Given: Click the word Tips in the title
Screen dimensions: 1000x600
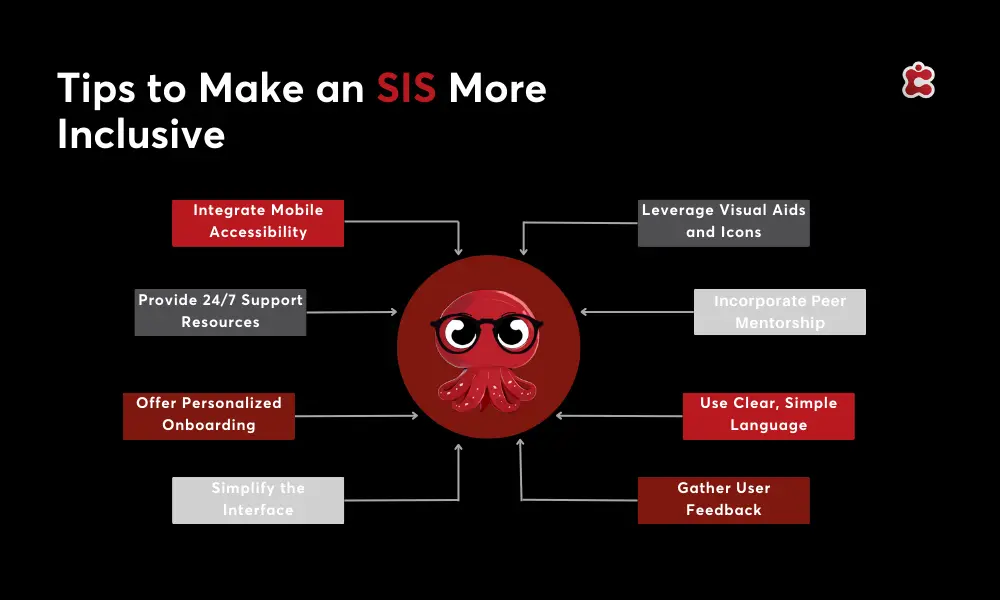Looking at the screenshot, I should click(x=94, y=89).
